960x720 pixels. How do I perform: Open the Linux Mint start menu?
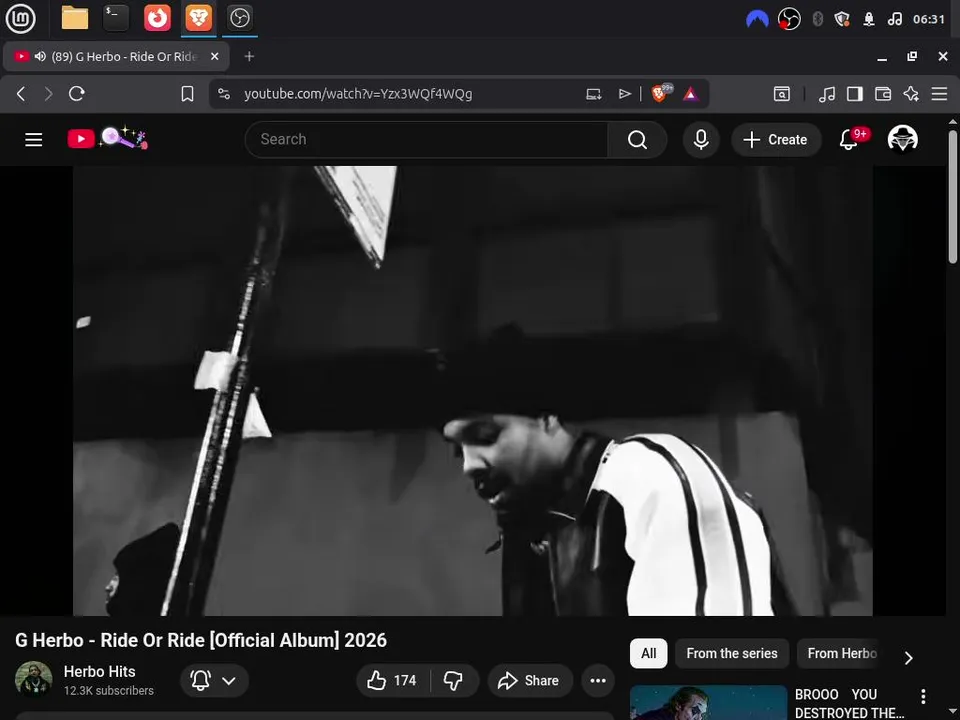pos(20,18)
